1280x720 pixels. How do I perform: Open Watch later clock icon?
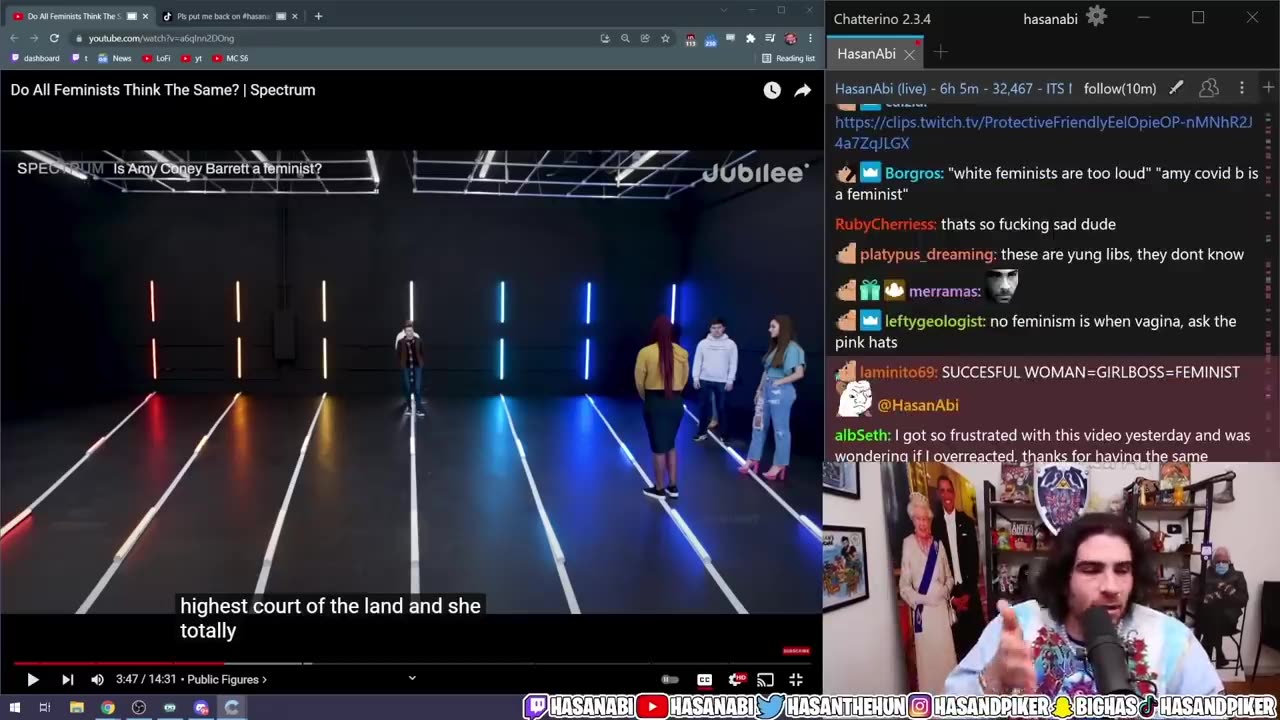772,90
